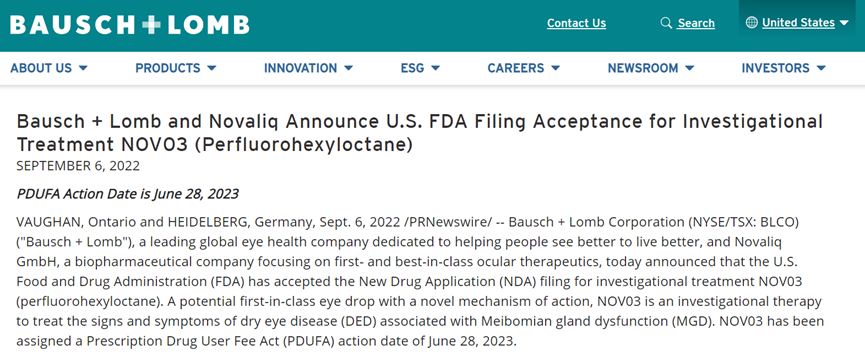Open the Innovation menu

pos(300,68)
